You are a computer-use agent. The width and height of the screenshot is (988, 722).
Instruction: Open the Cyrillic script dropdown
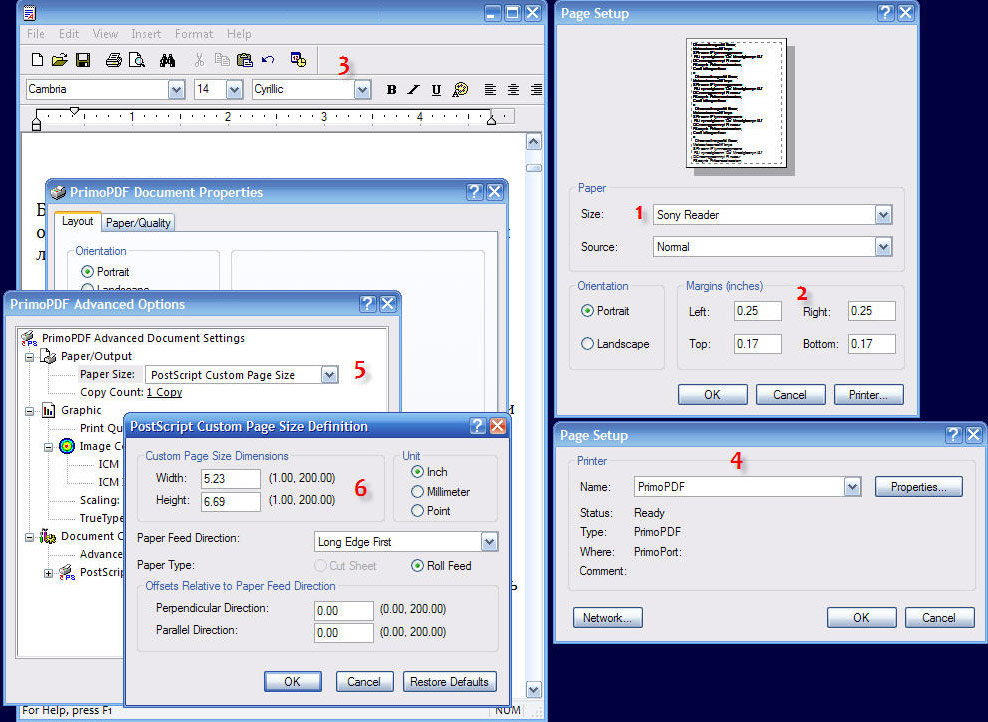coord(362,89)
